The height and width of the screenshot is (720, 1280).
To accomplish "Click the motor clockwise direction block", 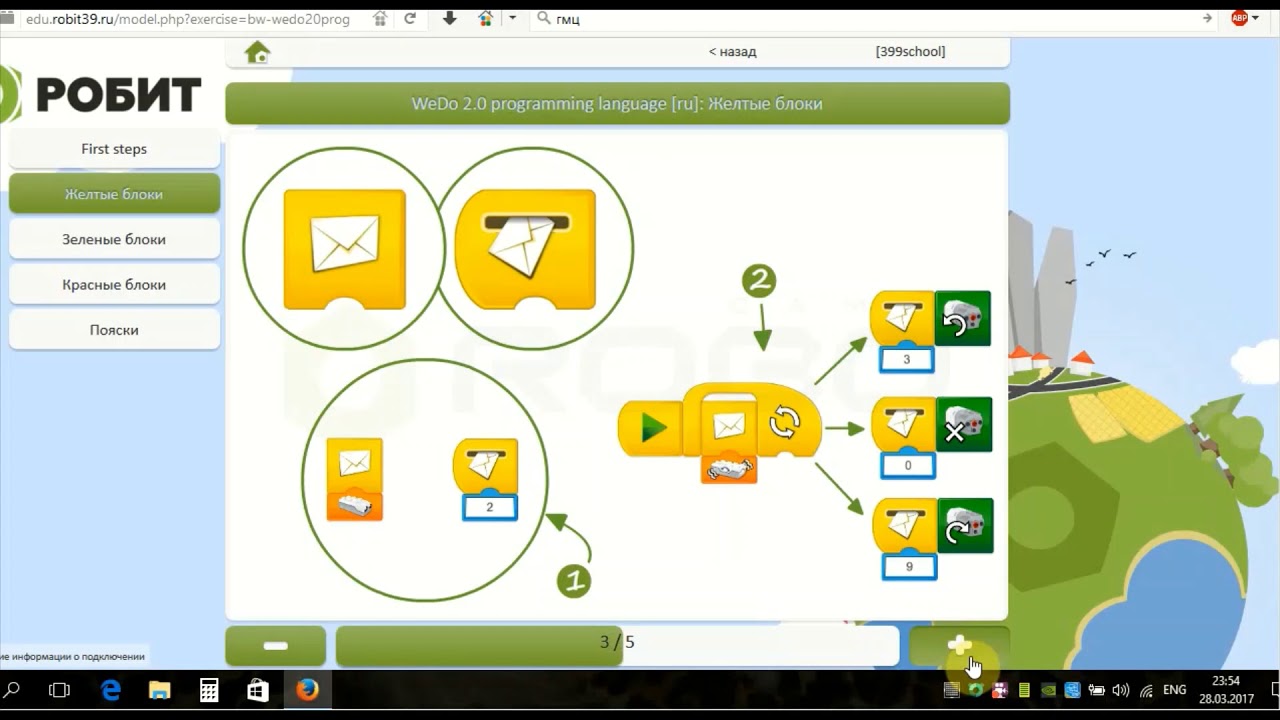I will pos(965,526).
